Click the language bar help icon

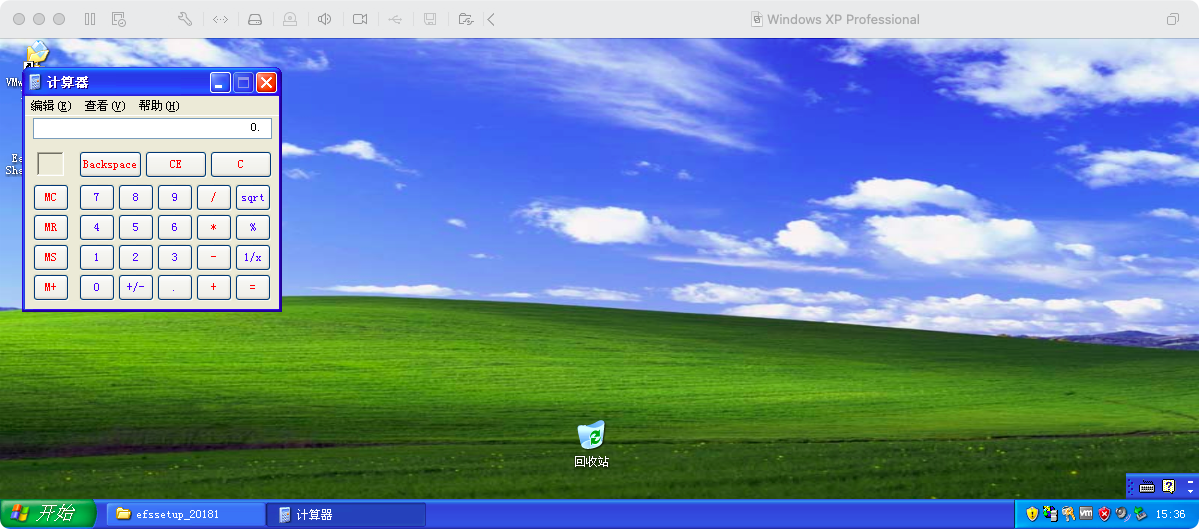1168,486
